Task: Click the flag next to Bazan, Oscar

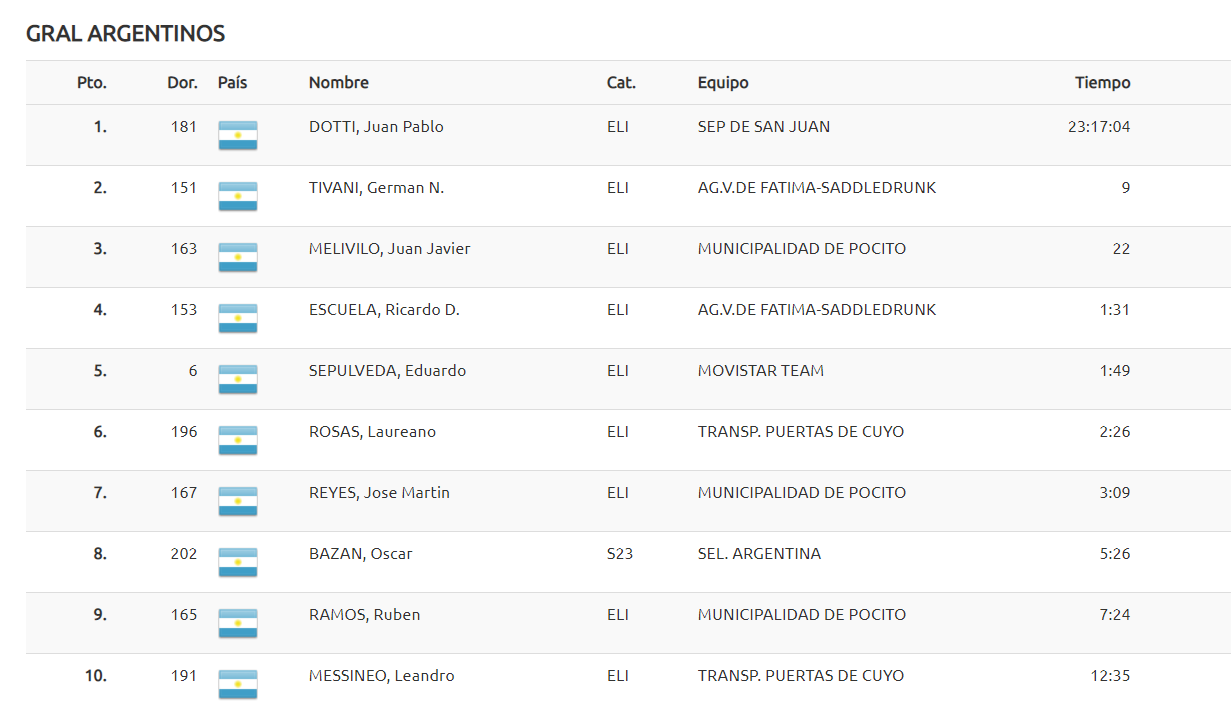Action: pos(237,562)
